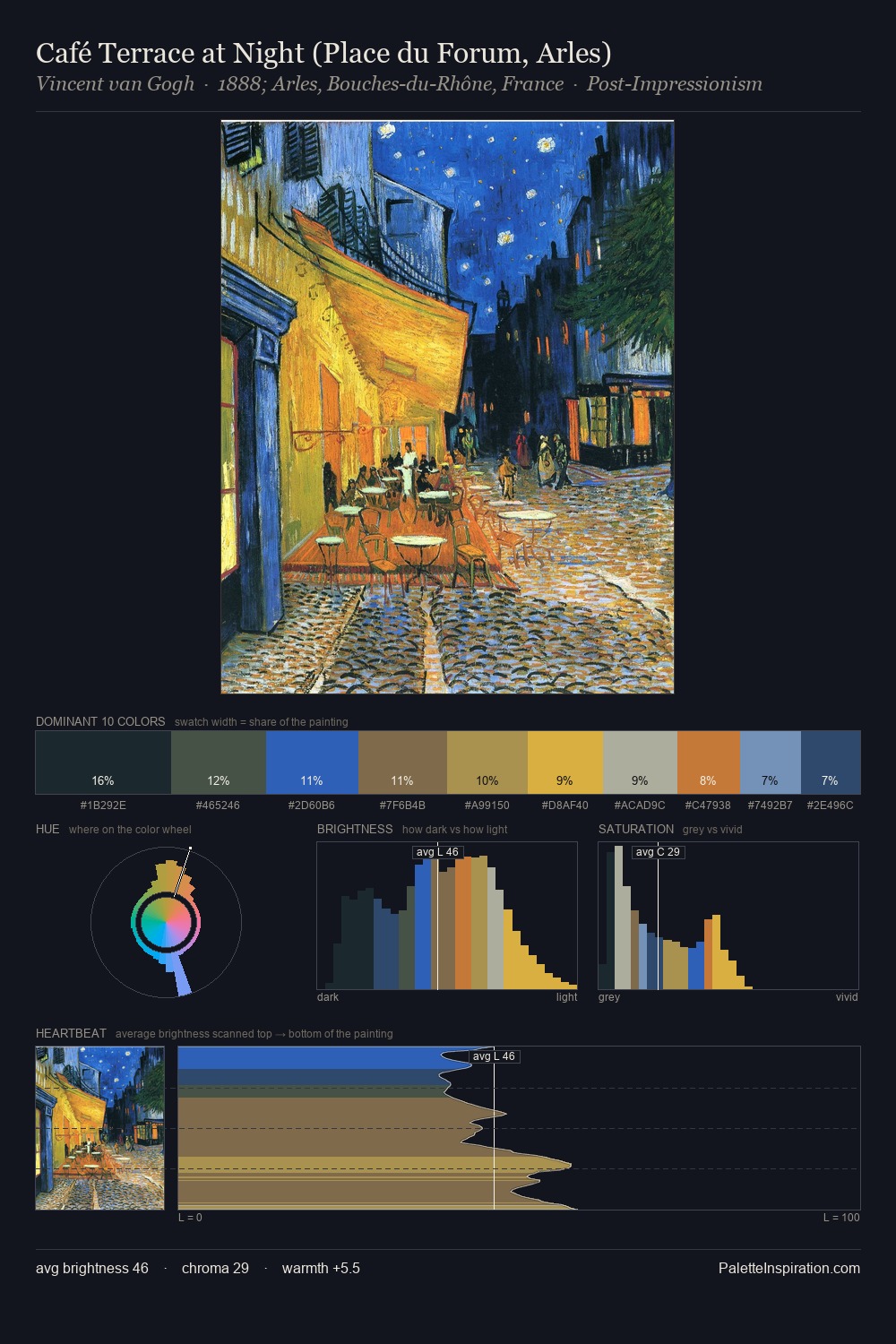Screen dimensions: 896x1344
Task: Pick the #2D60B6 blue swatch
Action: pyautogui.click(x=312, y=762)
